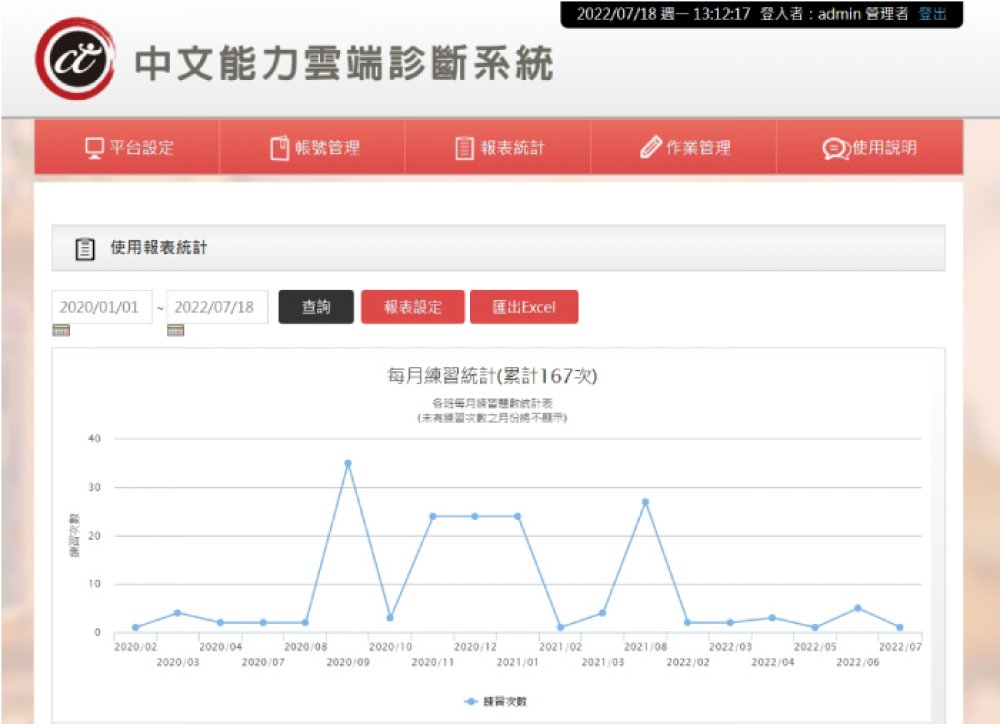Click the system logo icon
Image resolution: width=1000 pixels, height=724 pixels.
point(75,59)
